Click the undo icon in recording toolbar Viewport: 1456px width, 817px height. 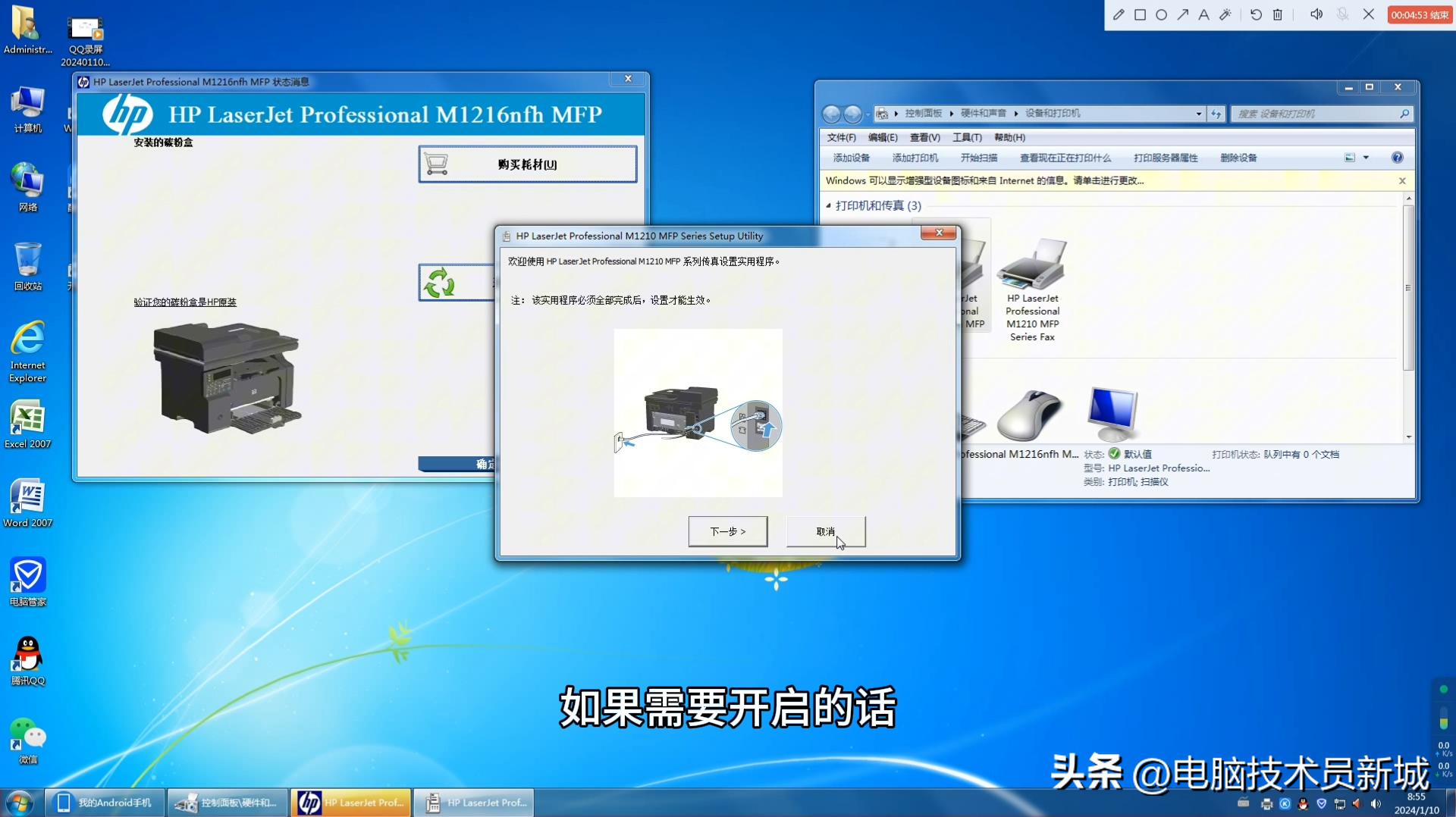click(x=1256, y=14)
